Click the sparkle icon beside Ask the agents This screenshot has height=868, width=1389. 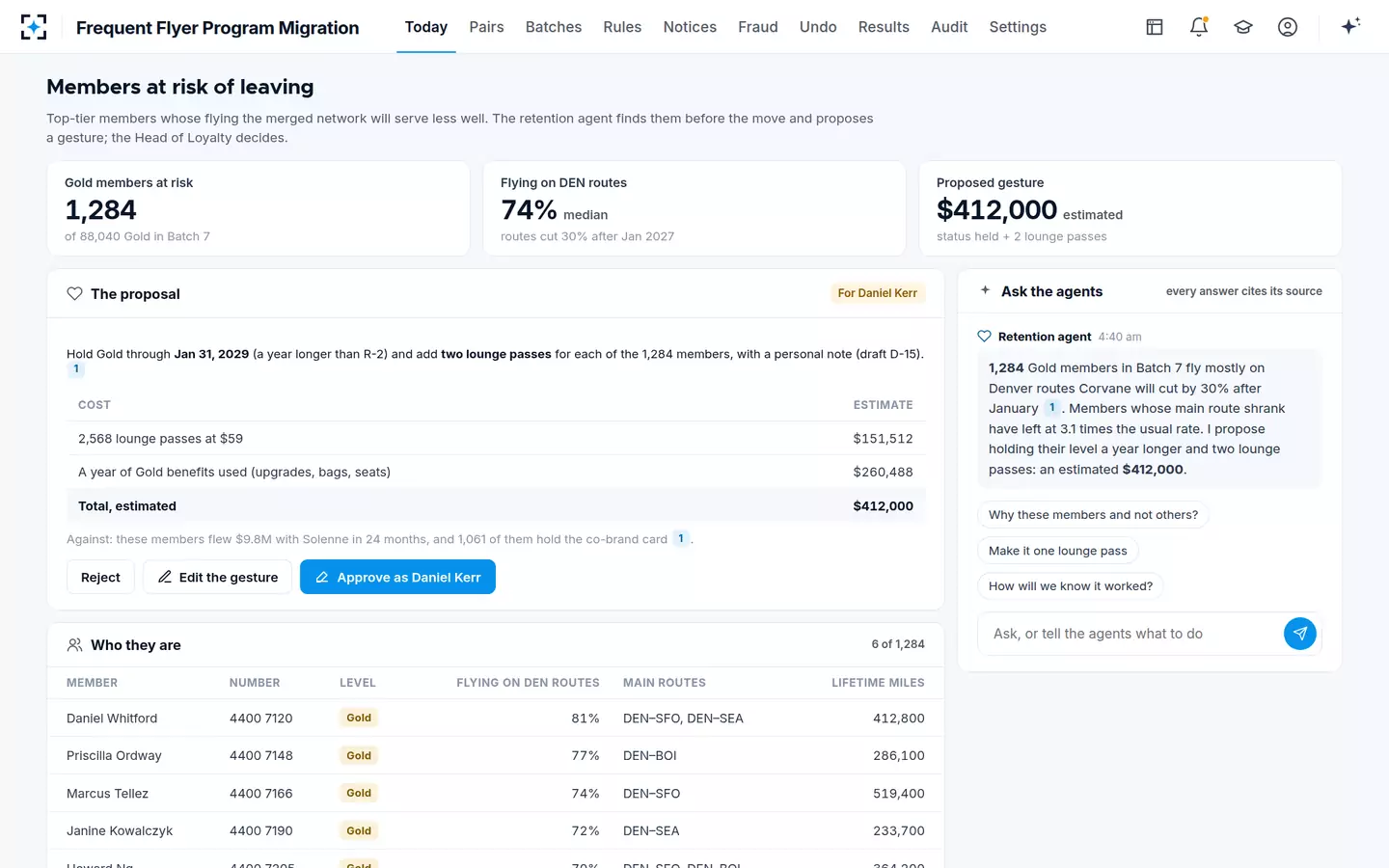(985, 290)
